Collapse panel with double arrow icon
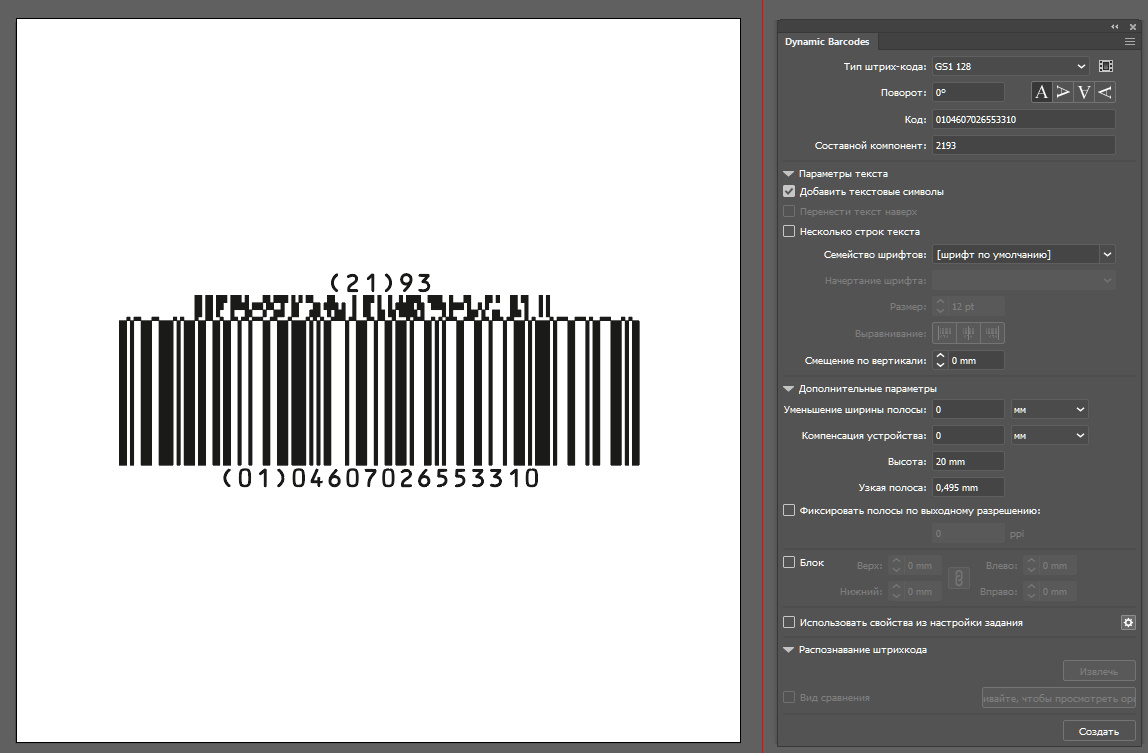The height and width of the screenshot is (753, 1148). (x=1114, y=26)
